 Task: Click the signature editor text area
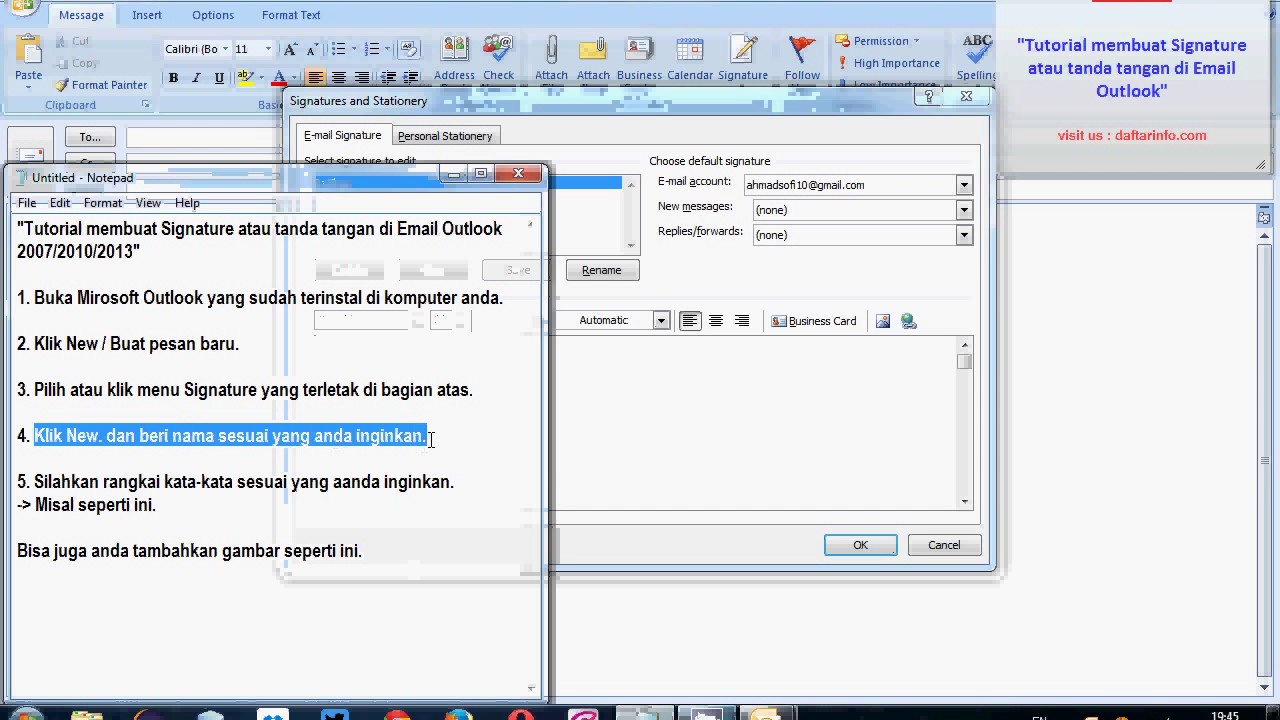(x=752, y=424)
